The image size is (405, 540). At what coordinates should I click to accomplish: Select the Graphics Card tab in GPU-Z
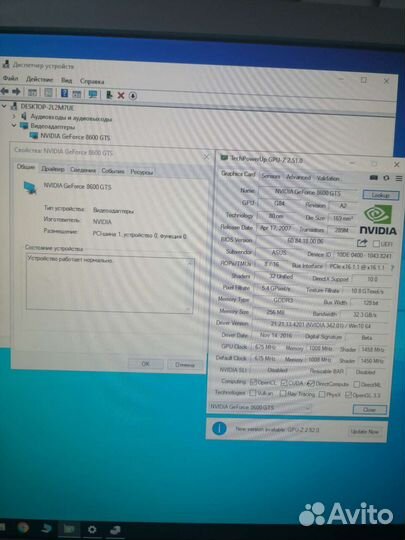point(238,174)
